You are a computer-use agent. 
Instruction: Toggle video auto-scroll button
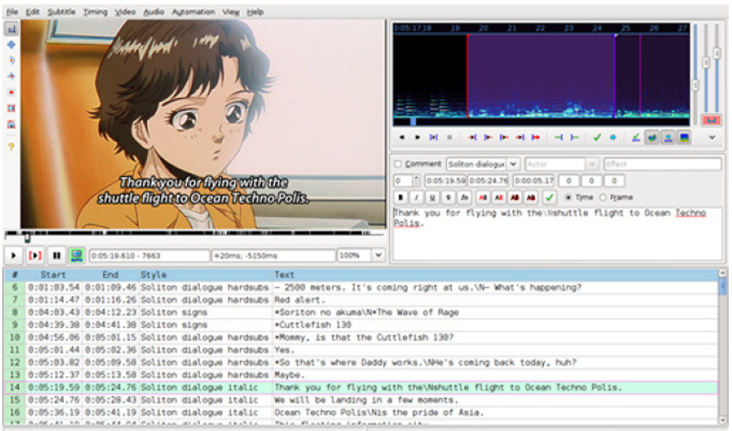click(76, 255)
